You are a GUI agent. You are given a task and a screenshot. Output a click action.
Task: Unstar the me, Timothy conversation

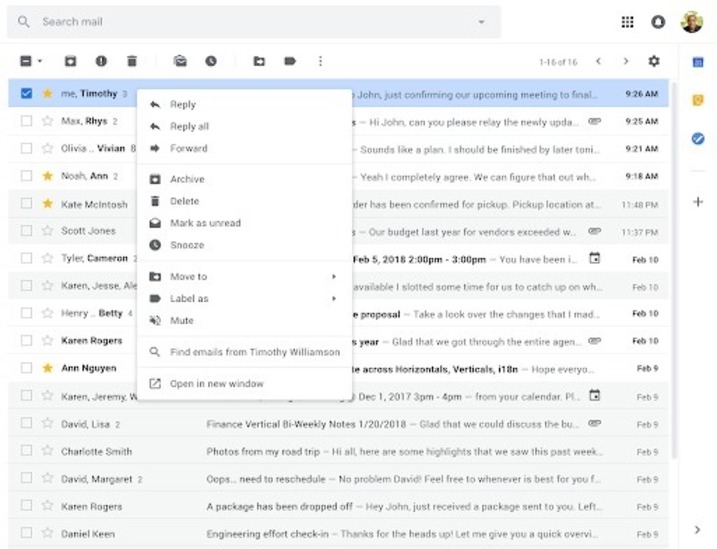tap(48, 94)
